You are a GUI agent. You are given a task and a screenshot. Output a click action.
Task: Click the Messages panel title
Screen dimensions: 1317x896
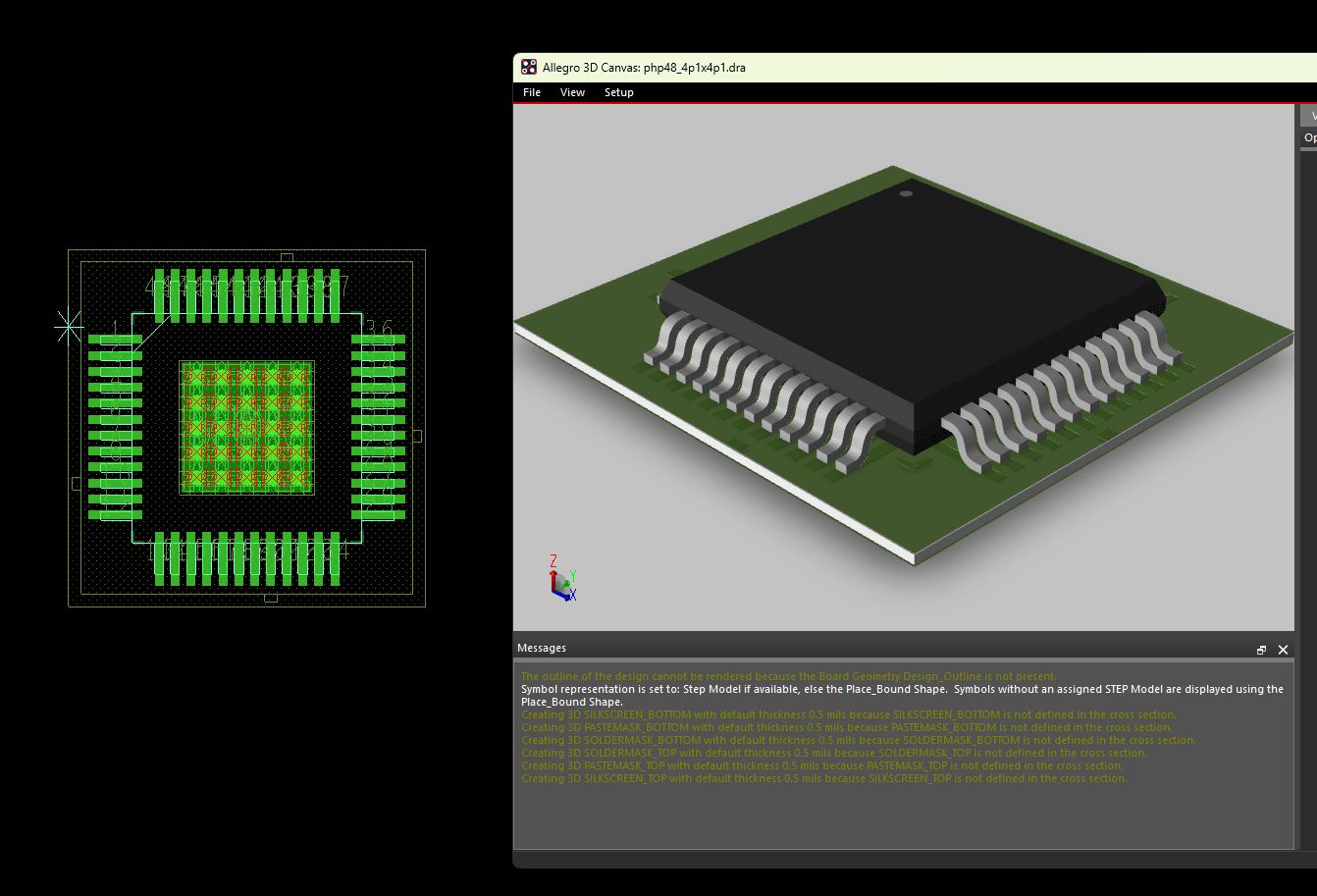pos(542,648)
